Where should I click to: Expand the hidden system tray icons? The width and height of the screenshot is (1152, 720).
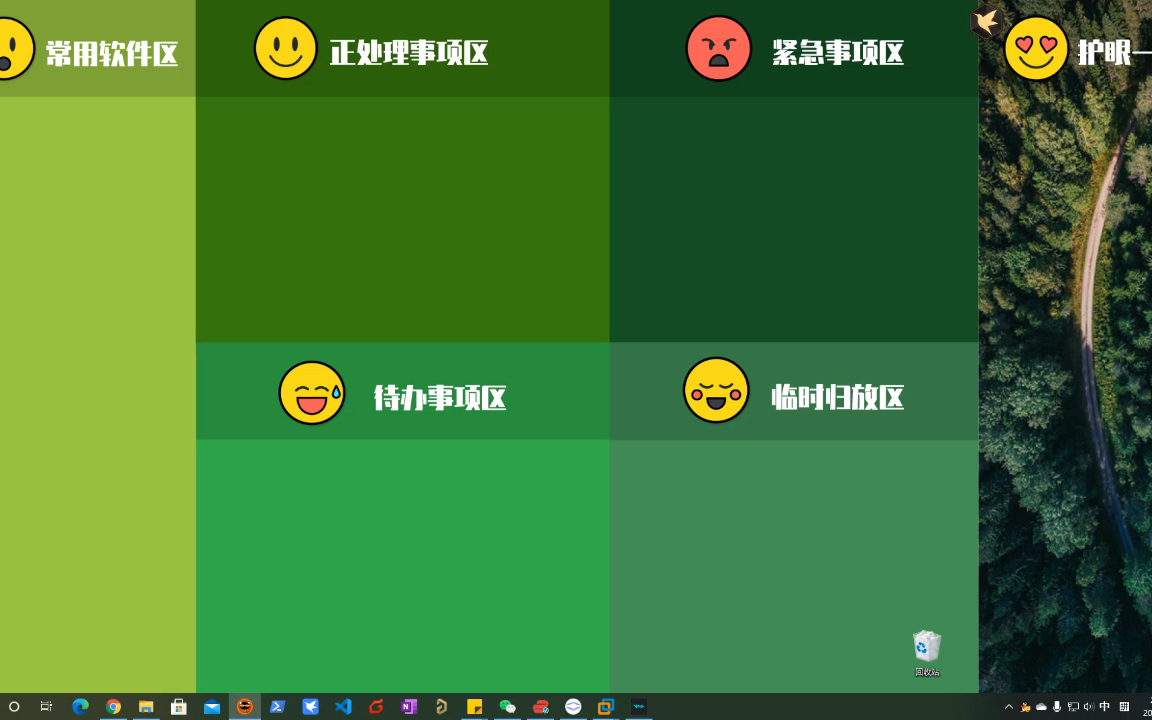point(1008,707)
